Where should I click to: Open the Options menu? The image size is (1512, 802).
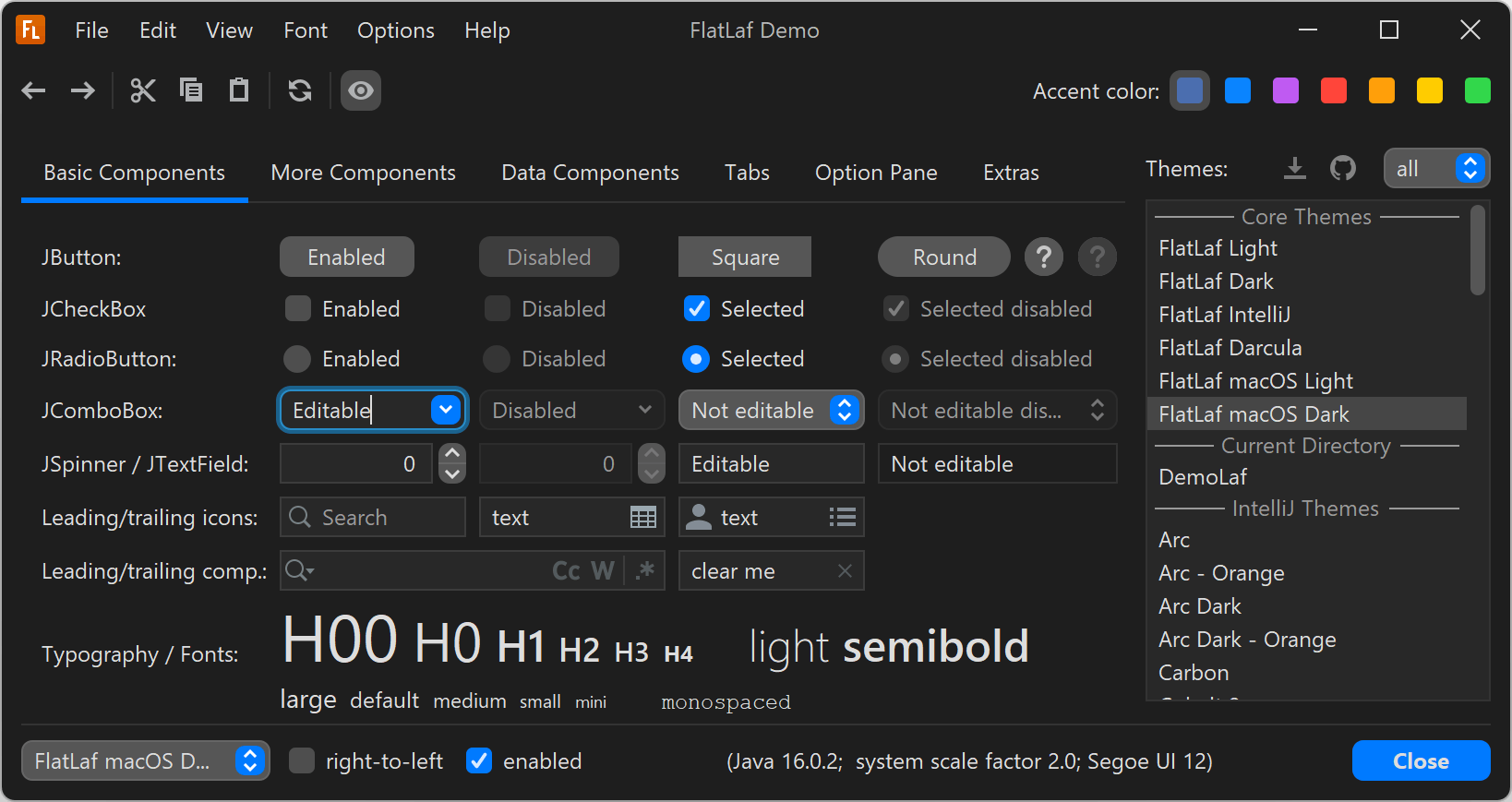[395, 30]
